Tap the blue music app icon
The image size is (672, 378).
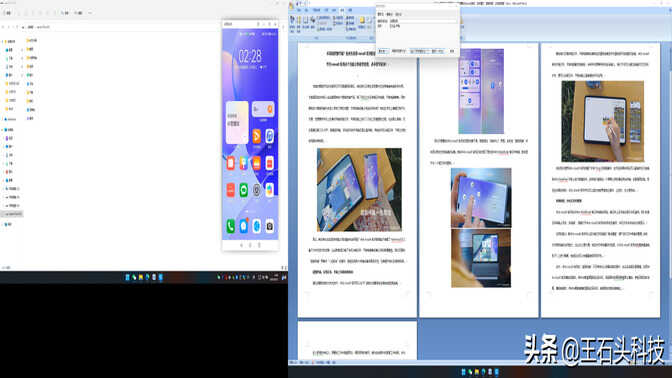pos(270,136)
